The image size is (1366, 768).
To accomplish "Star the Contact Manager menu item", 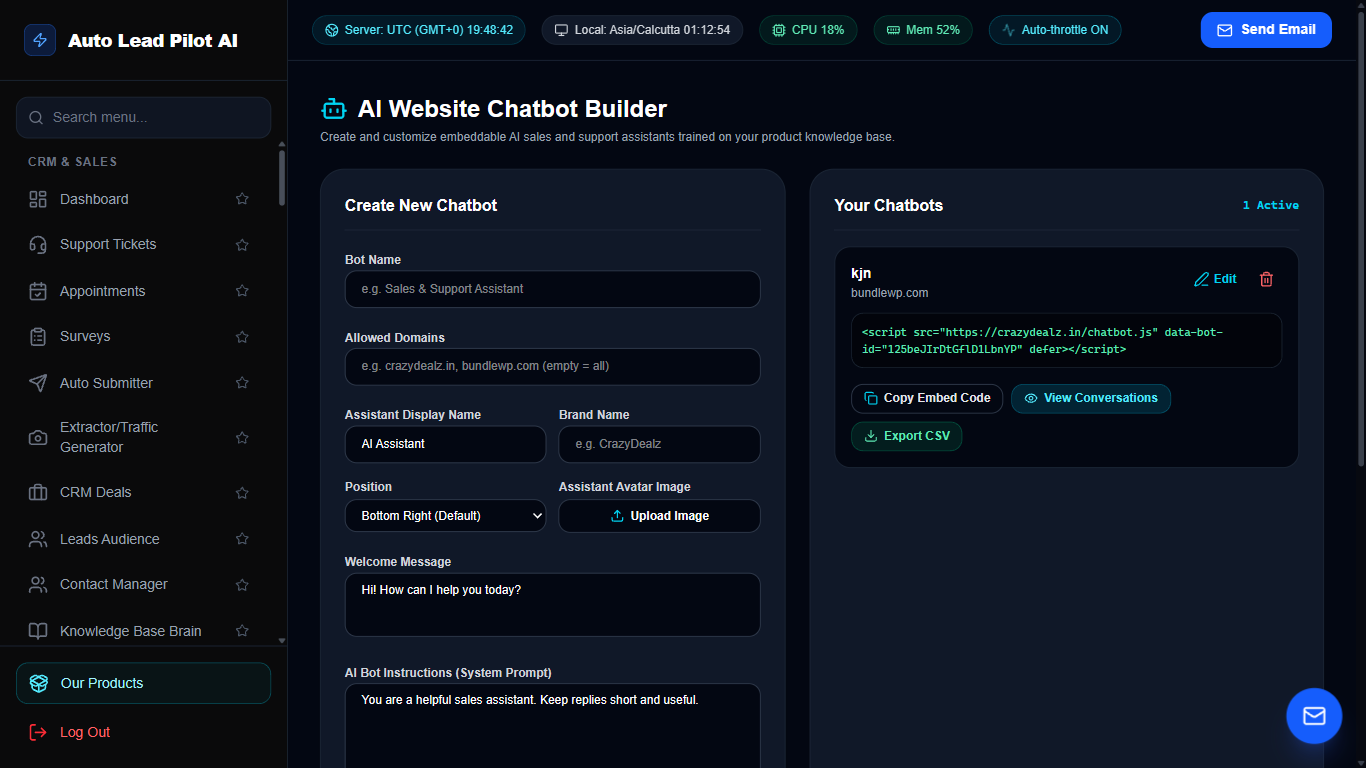I will click(242, 584).
